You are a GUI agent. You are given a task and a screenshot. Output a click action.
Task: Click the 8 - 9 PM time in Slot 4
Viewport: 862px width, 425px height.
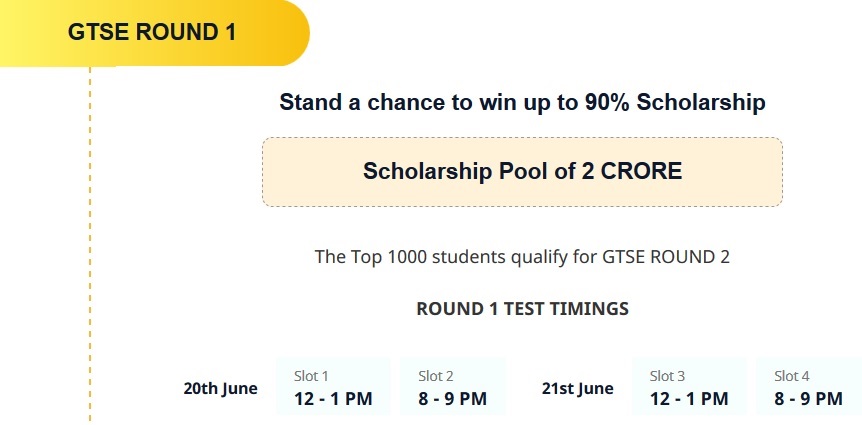809,399
